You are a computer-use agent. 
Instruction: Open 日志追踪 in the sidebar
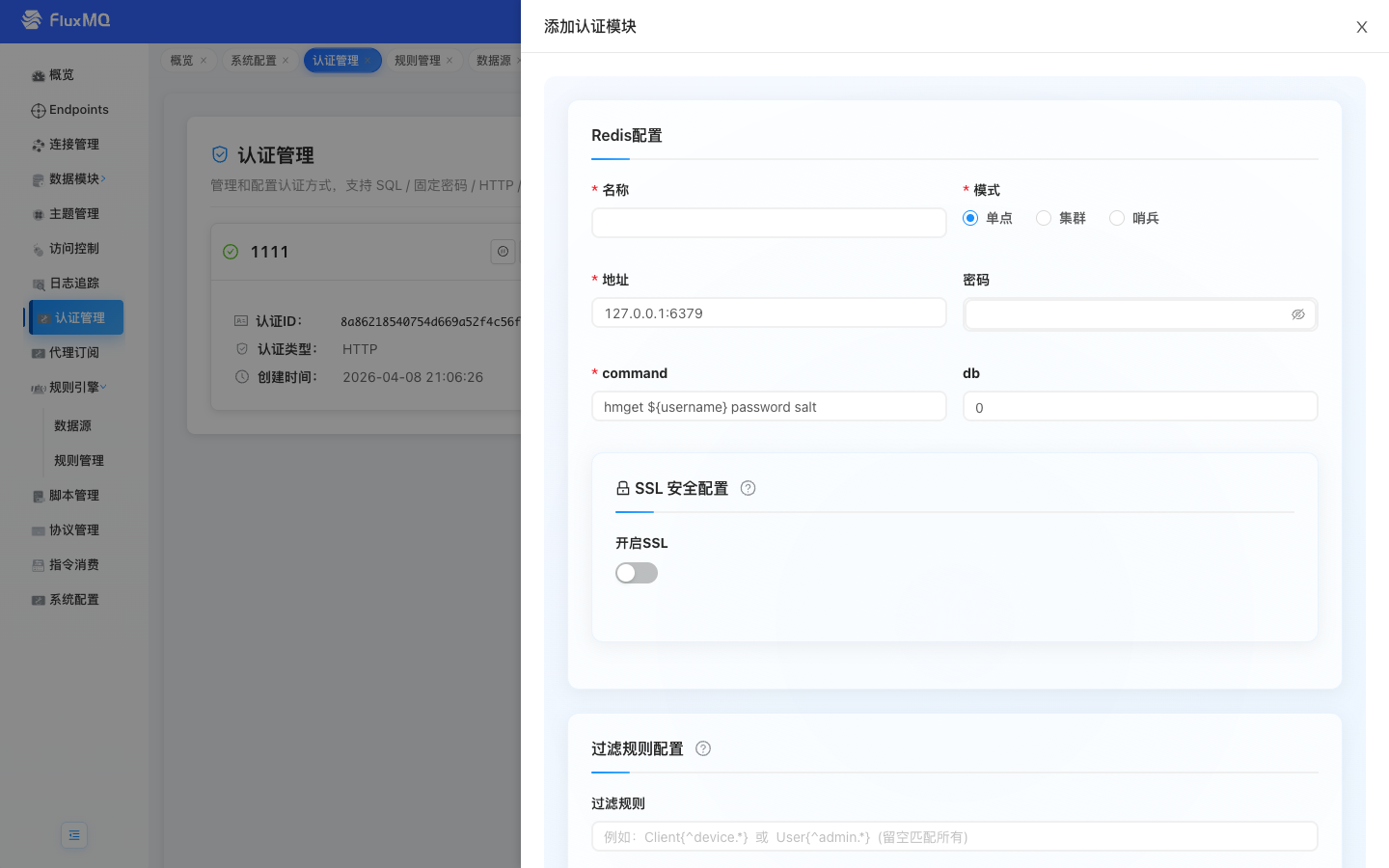click(x=73, y=284)
